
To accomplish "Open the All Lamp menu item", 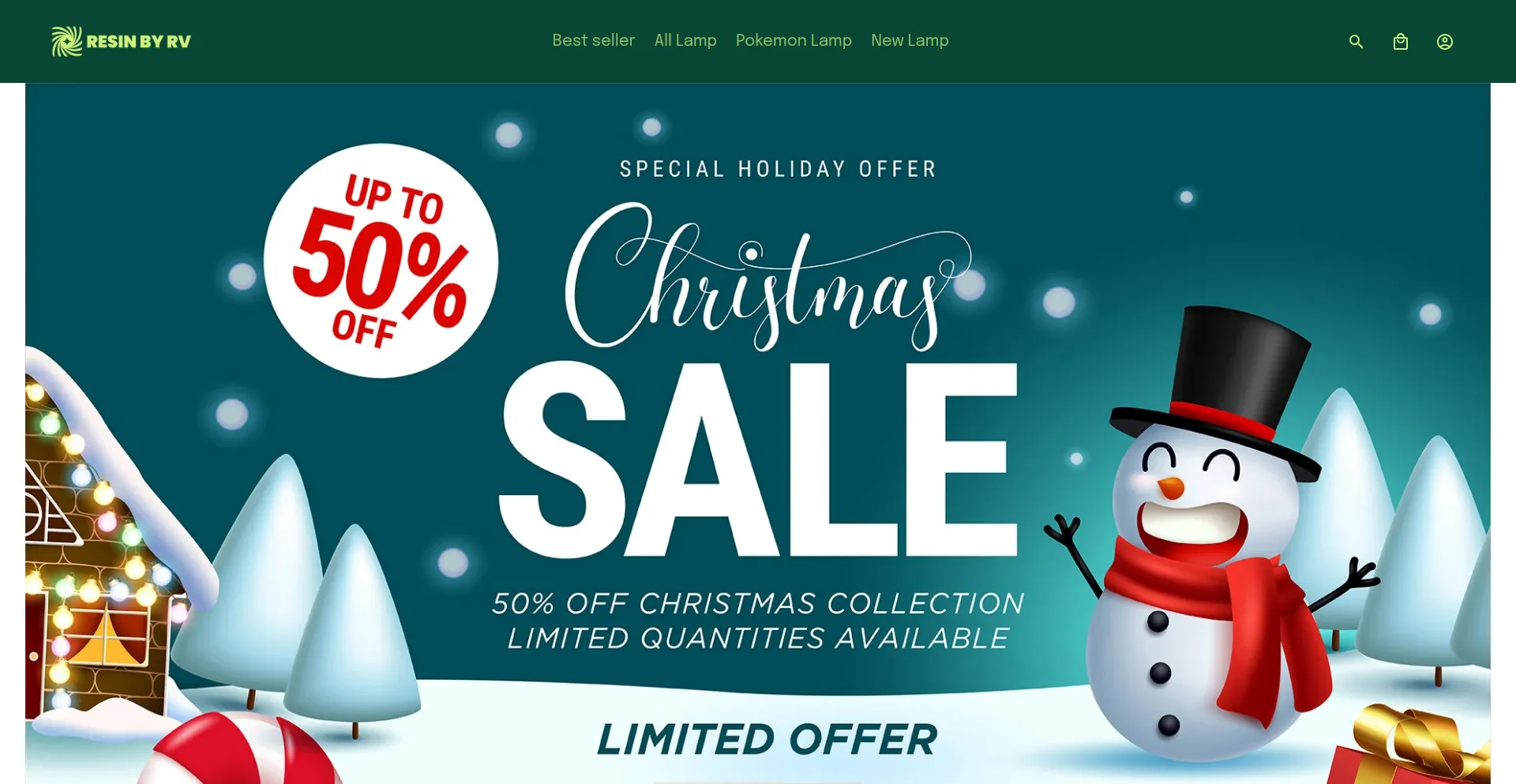I will 685,40.
